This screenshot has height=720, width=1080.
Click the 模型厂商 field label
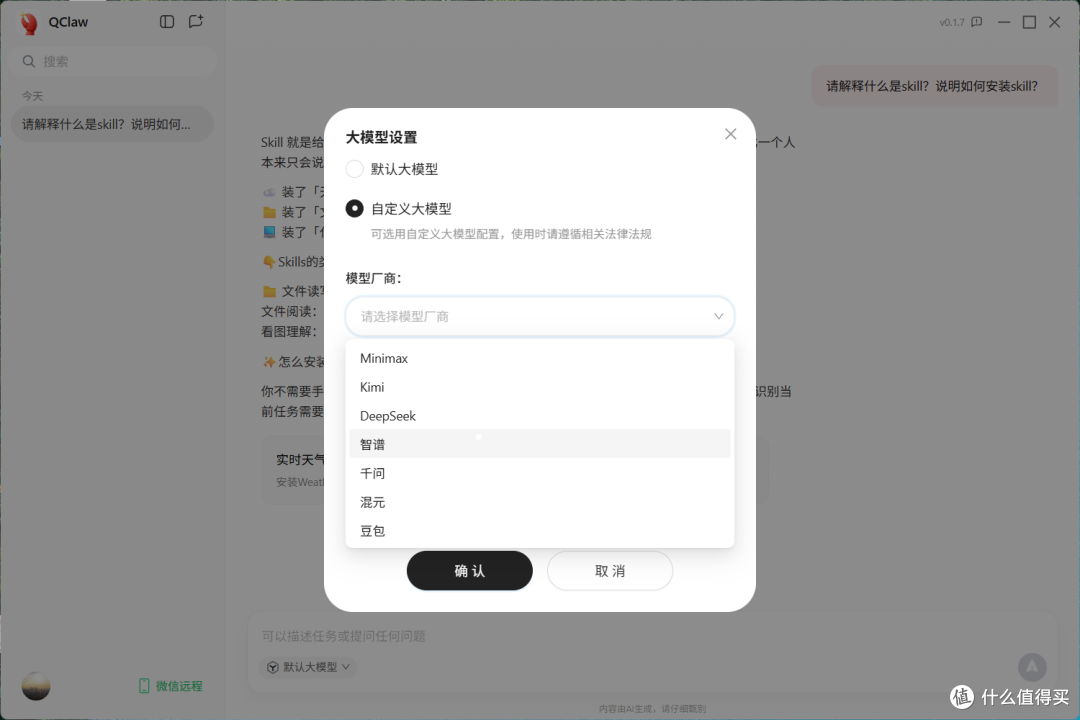pyautogui.click(x=373, y=278)
